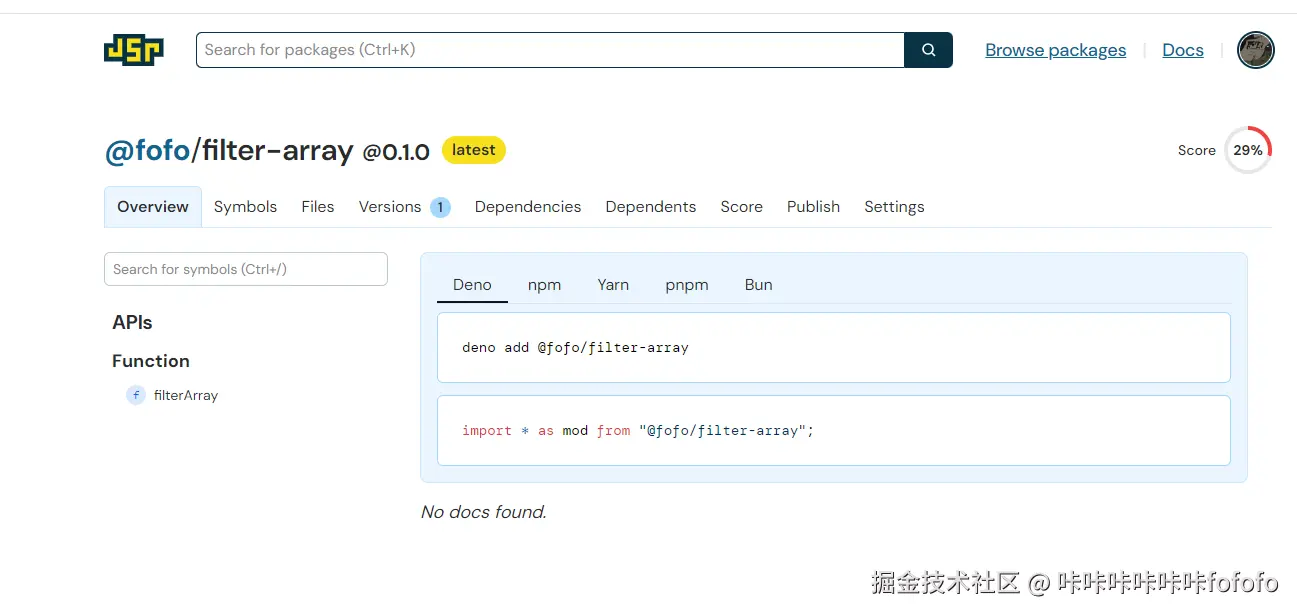The width and height of the screenshot is (1297, 615).
Task: Focus the Search for symbols field
Action: (246, 269)
